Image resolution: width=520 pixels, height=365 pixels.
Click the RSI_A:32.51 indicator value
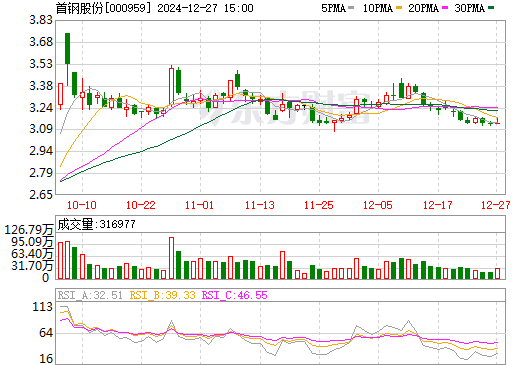[x=90, y=295]
